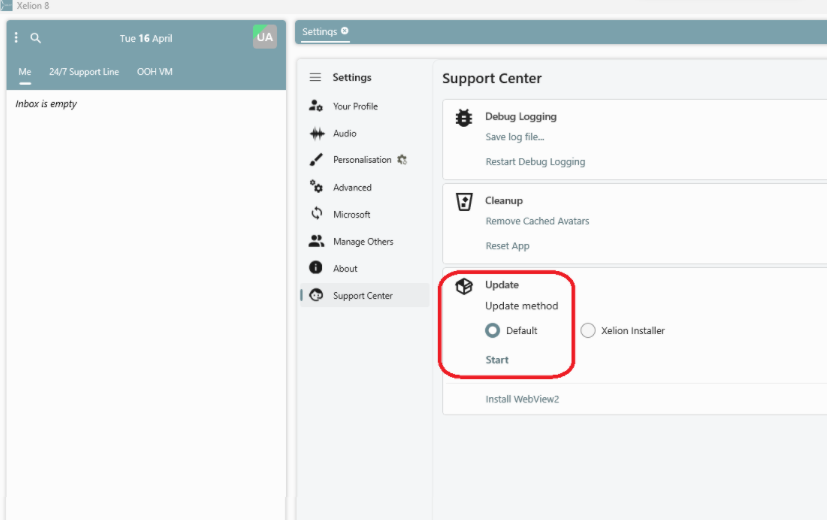The height and width of the screenshot is (520, 827).
Task: Click the Personalisation brush icon
Action: click(316, 160)
